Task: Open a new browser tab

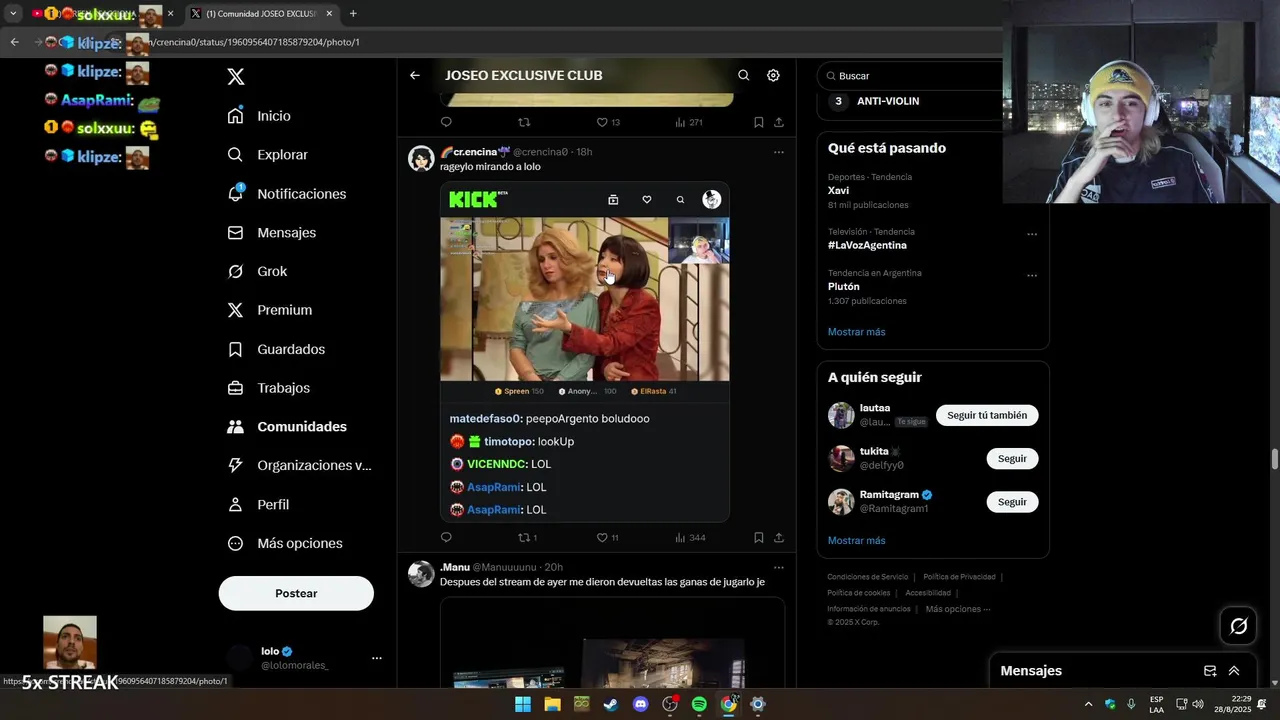Action: (x=353, y=14)
